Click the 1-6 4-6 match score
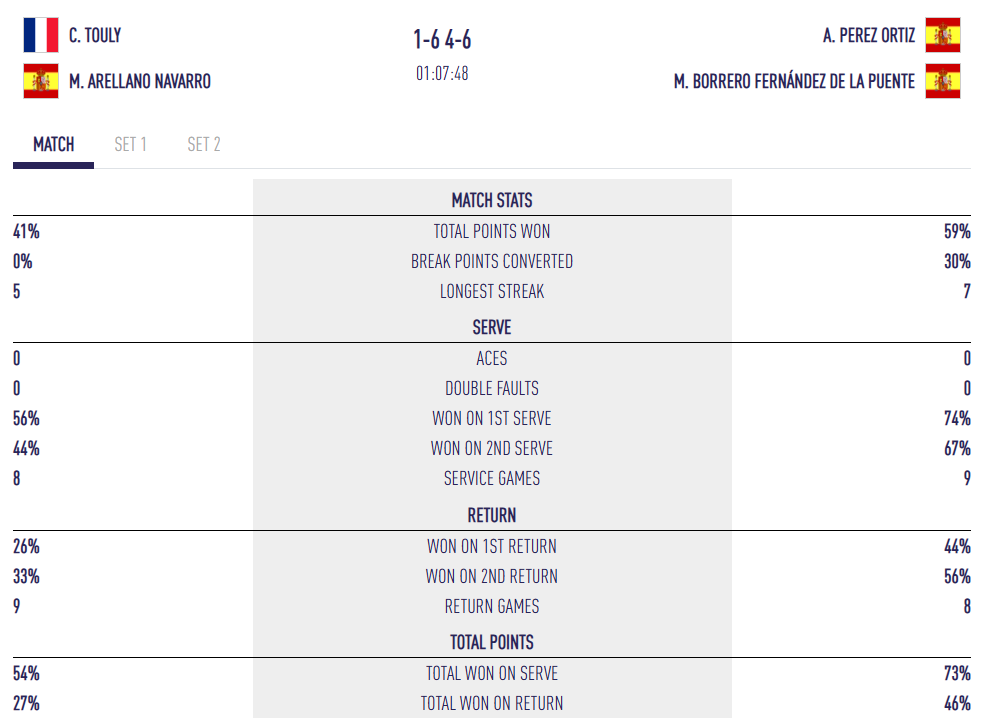987x725 pixels. coord(442,39)
